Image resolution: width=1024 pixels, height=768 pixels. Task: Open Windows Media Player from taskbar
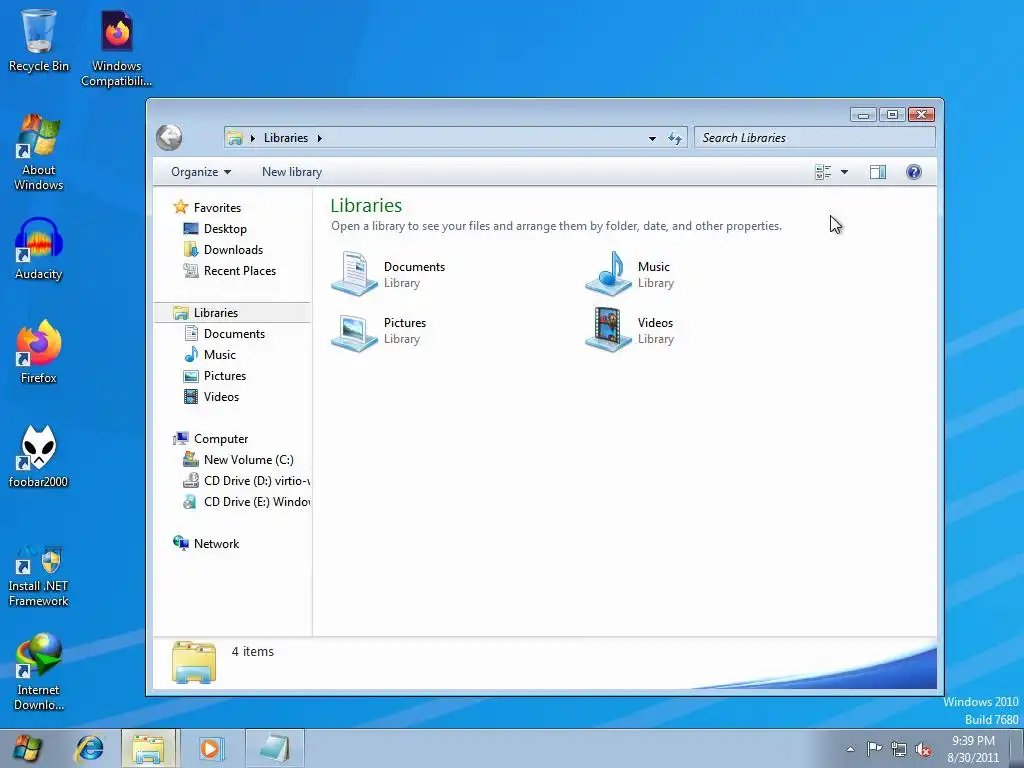pyautogui.click(x=210, y=748)
